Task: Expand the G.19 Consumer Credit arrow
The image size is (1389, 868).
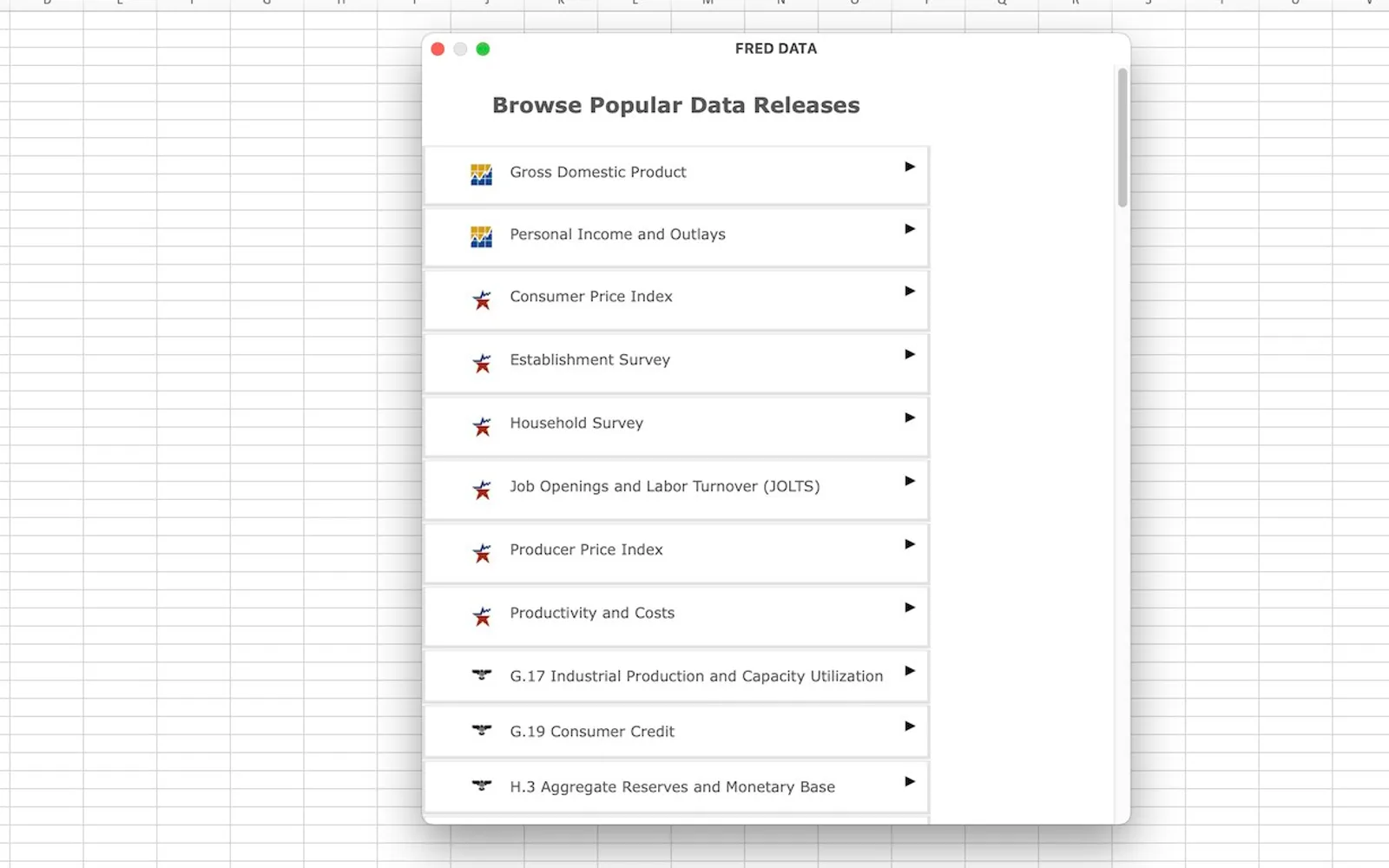Action: coord(910,727)
